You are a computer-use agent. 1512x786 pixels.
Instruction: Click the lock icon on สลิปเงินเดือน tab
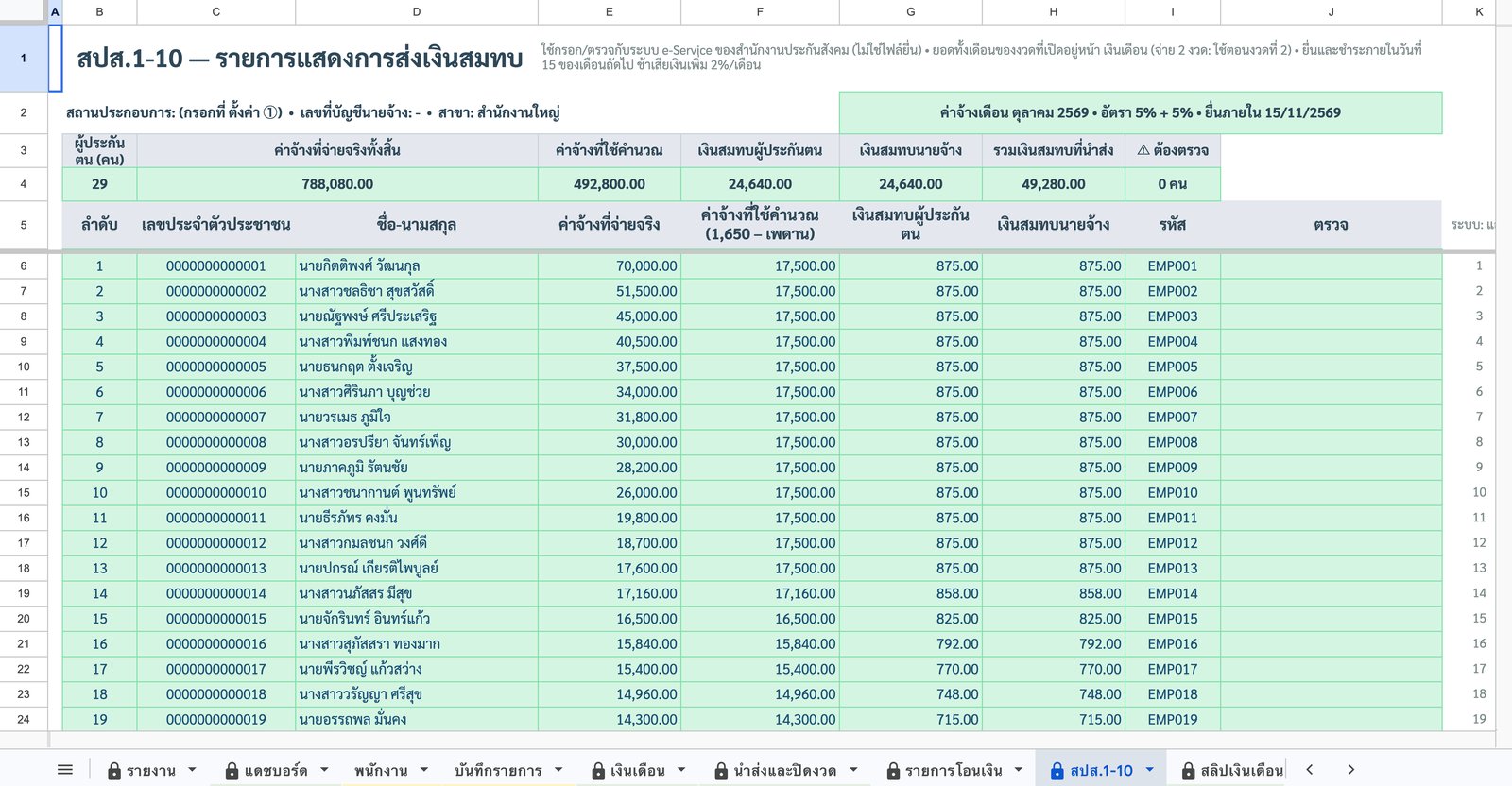[x=1188, y=771]
